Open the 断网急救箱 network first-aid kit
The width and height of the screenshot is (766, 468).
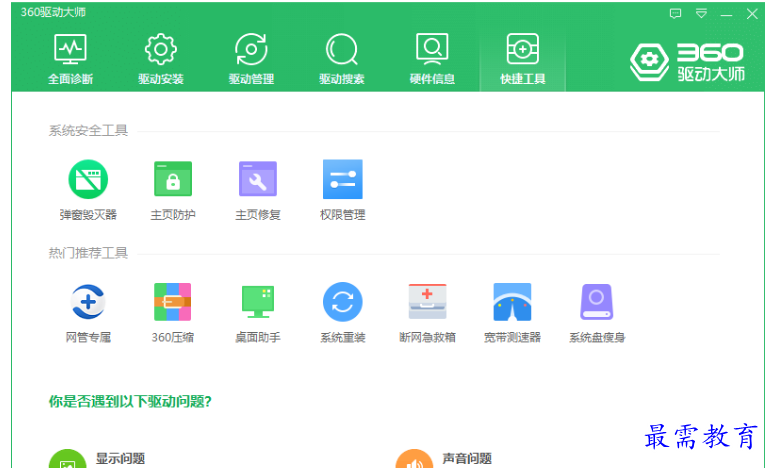[x=427, y=313]
